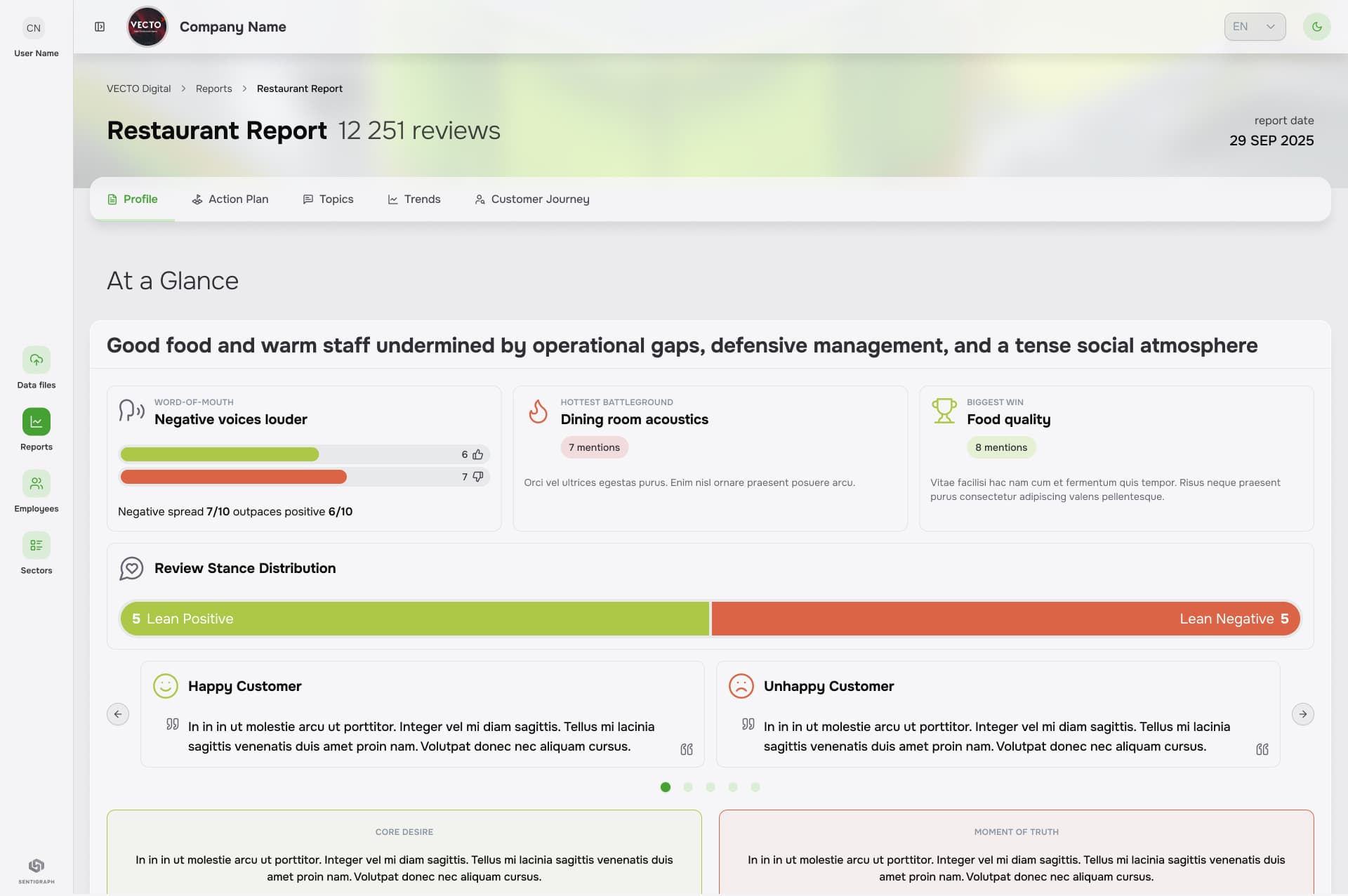Image resolution: width=1348 pixels, height=896 pixels.
Task: Go to next customer quote arrow
Action: (x=1302, y=714)
